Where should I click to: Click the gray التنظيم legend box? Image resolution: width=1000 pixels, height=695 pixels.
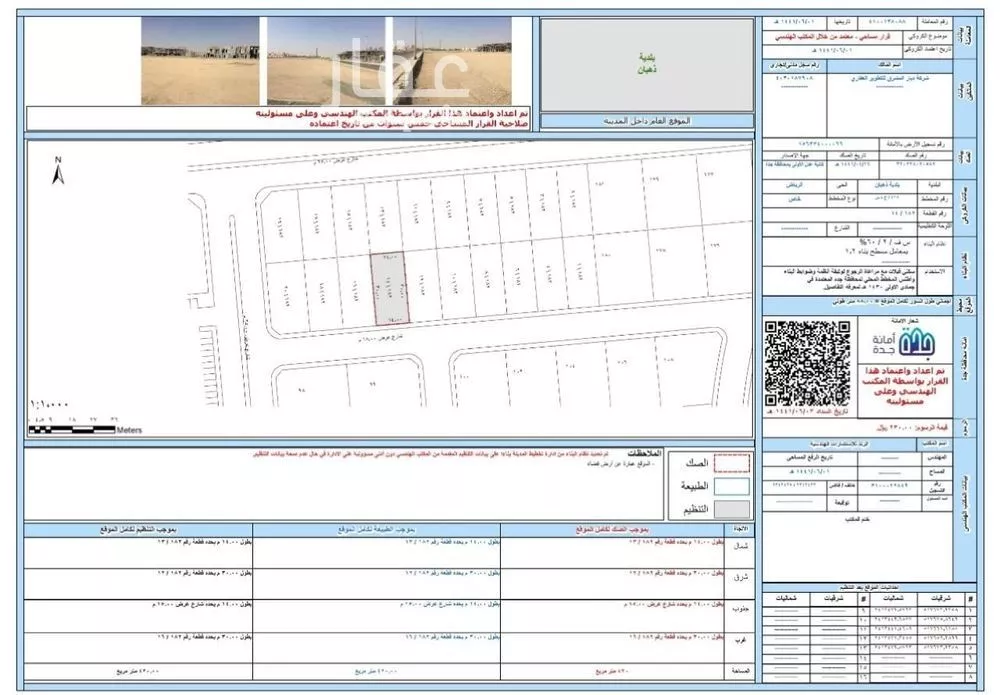pyautogui.click(x=734, y=509)
